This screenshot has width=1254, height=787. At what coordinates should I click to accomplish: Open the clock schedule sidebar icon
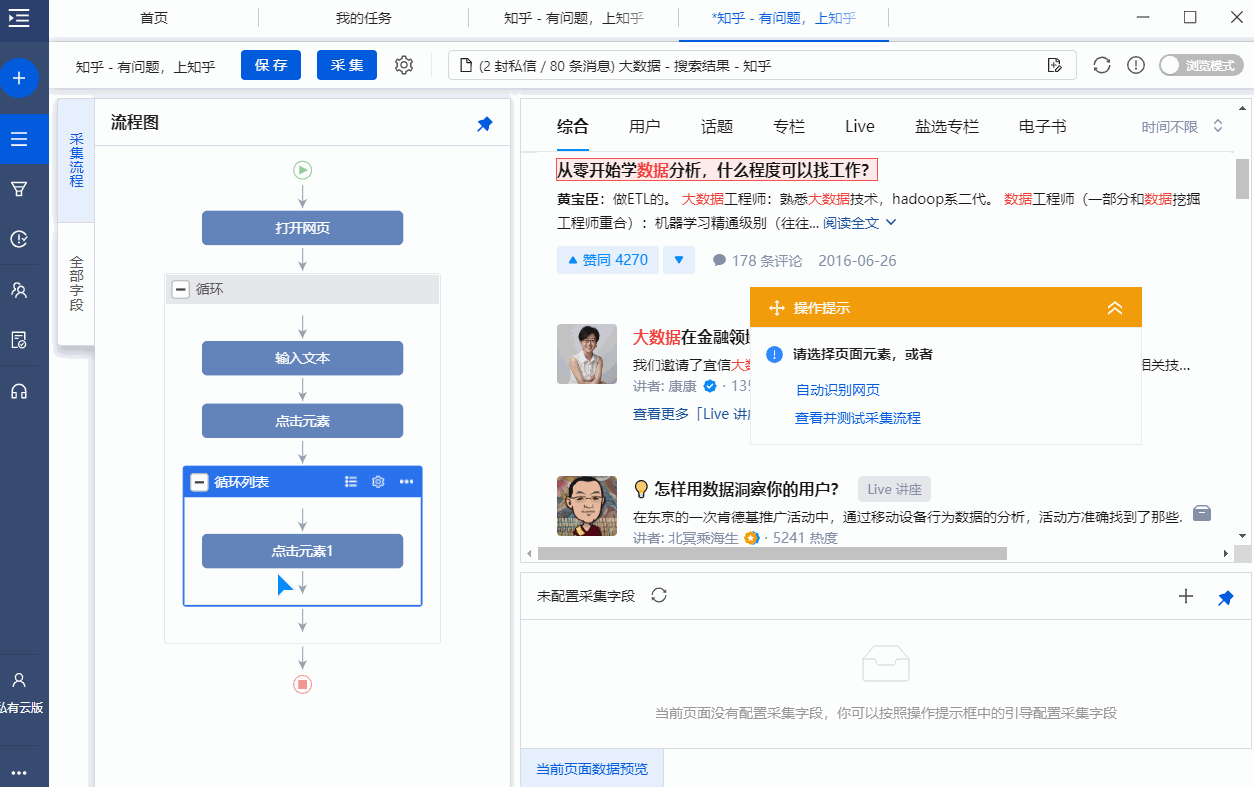coord(19,239)
